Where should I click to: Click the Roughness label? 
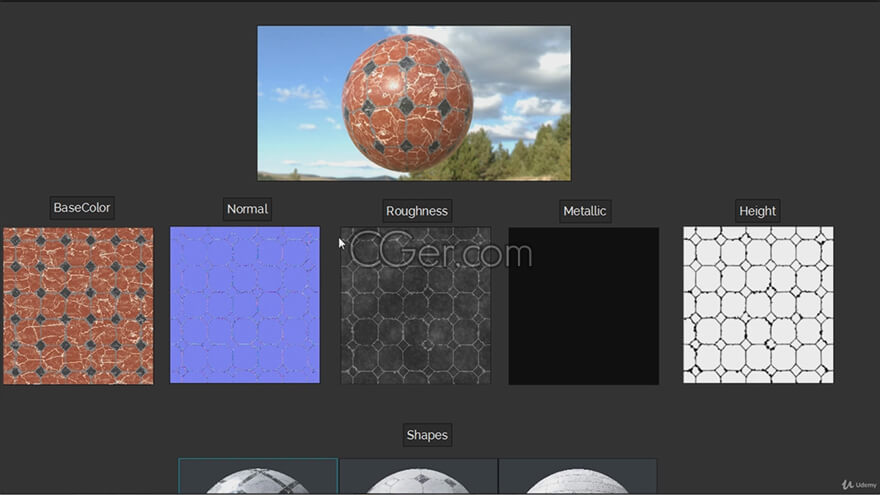[x=417, y=211]
